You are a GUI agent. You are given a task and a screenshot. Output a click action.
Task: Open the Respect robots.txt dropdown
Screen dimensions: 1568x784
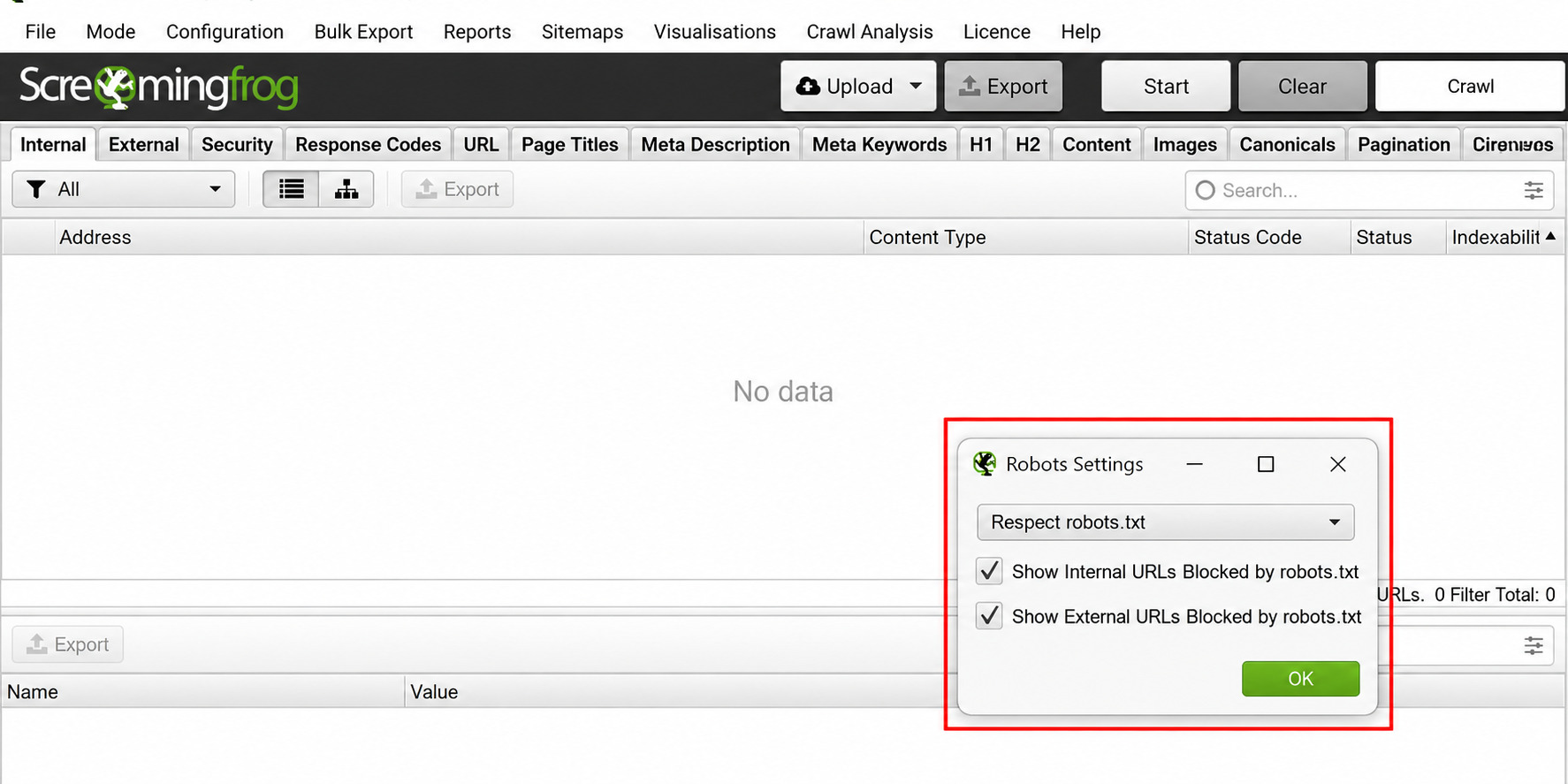(1165, 522)
